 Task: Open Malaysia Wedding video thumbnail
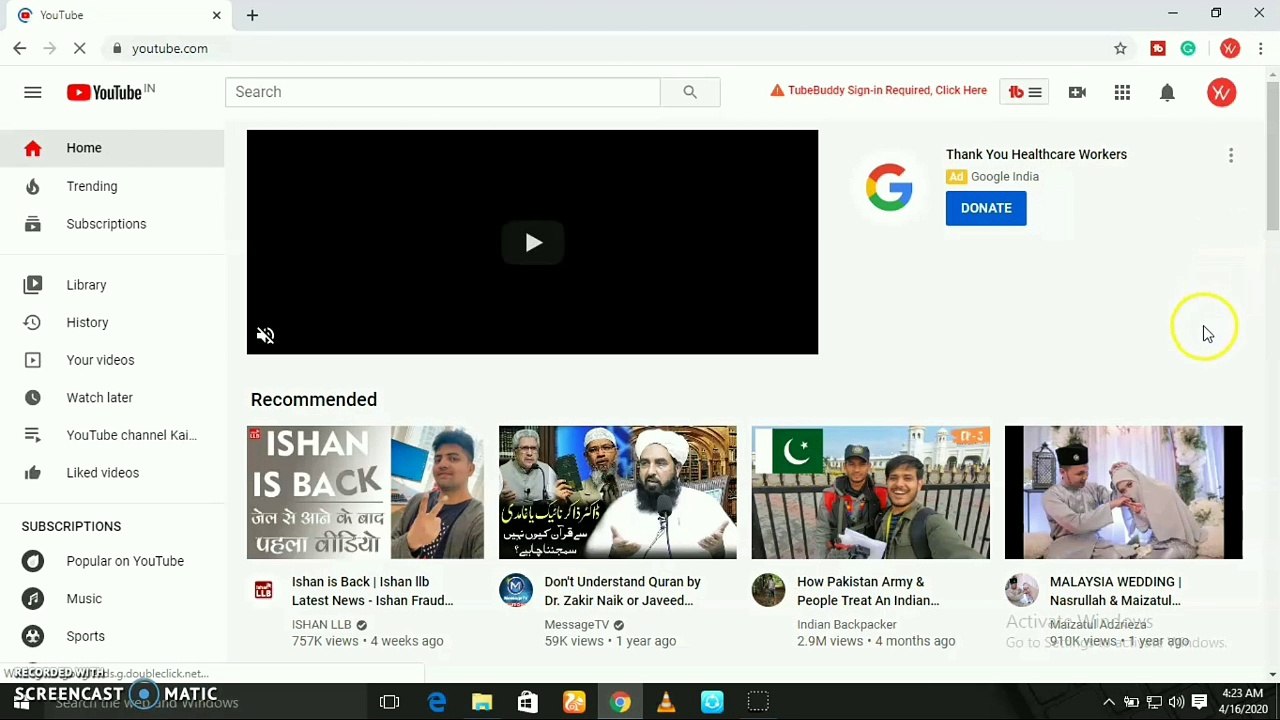1123,492
